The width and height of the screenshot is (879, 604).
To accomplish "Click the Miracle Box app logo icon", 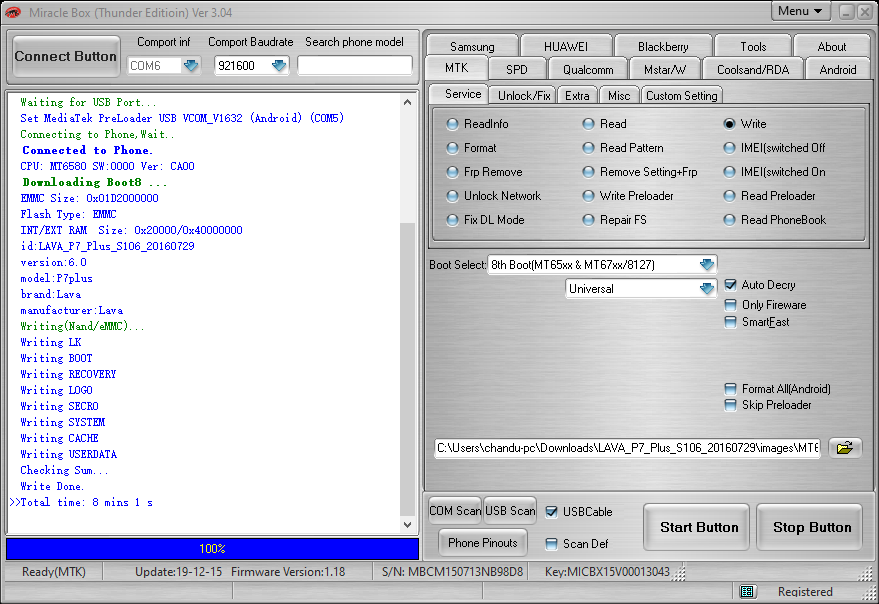I will click(x=12, y=12).
